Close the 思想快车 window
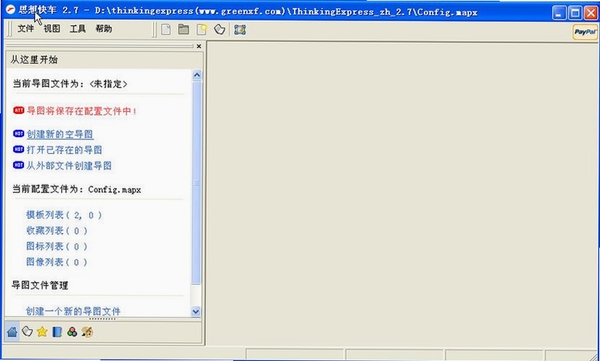 [592, 13]
